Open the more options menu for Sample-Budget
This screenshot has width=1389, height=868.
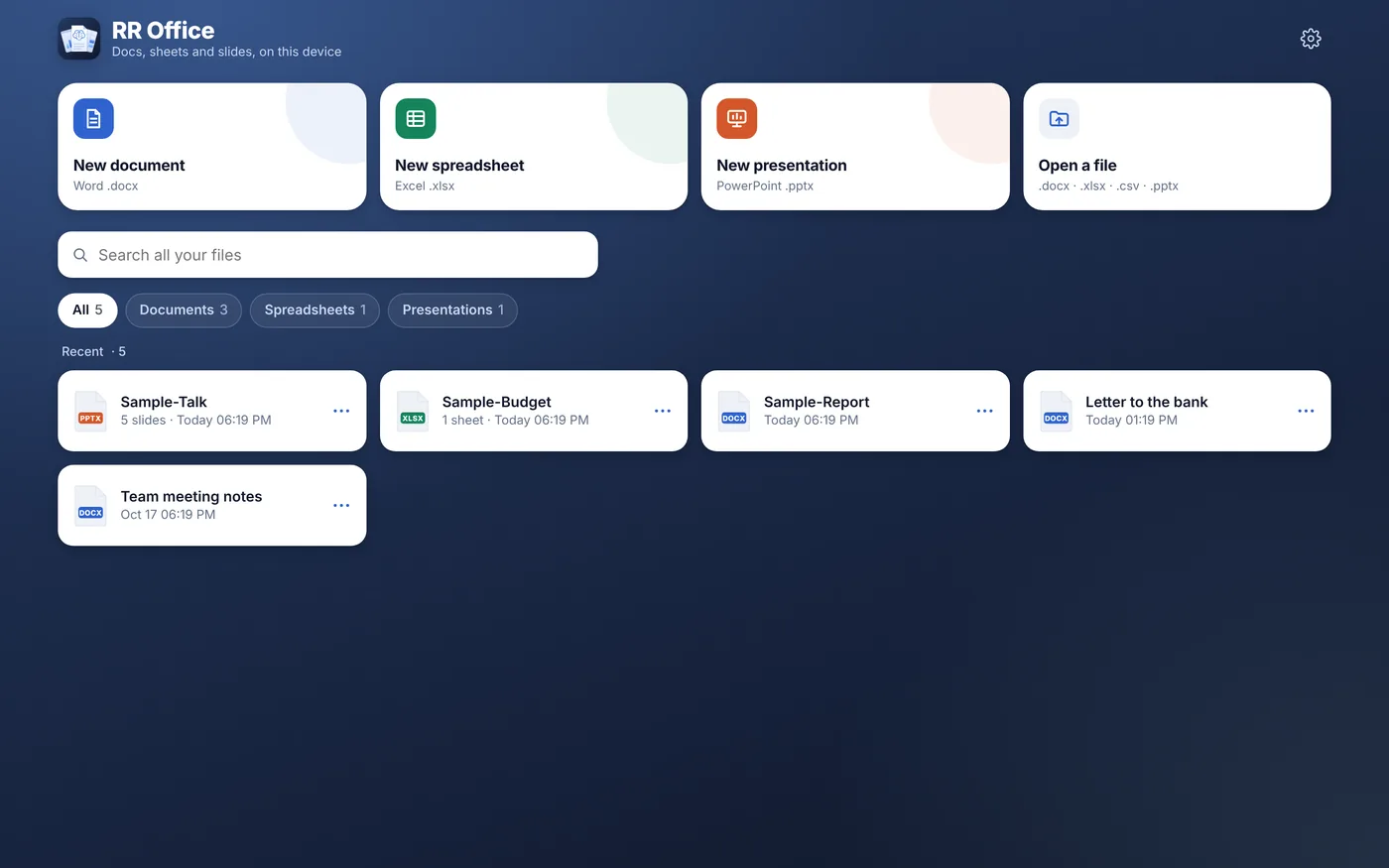coord(663,411)
